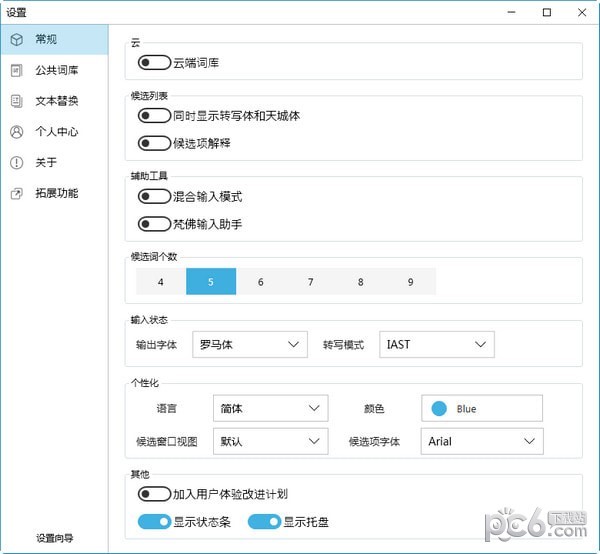Click the 拓展功能 external link icon

pyautogui.click(x=16, y=193)
